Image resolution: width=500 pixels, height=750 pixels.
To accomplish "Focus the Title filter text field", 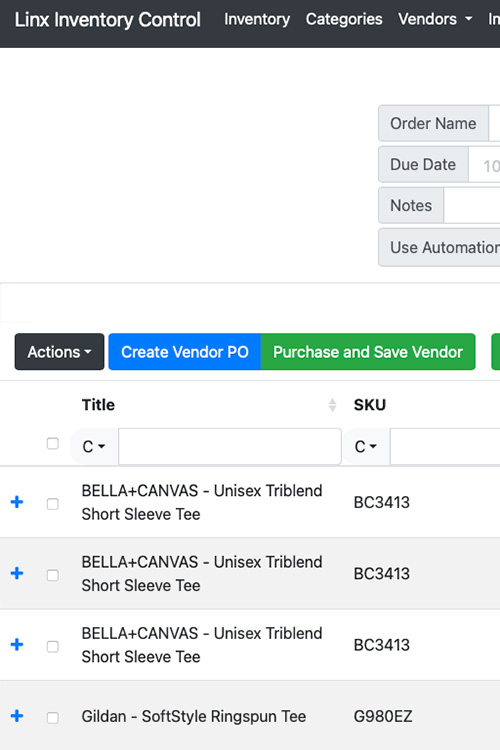I will pyautogui.click(x=230, y=447).
